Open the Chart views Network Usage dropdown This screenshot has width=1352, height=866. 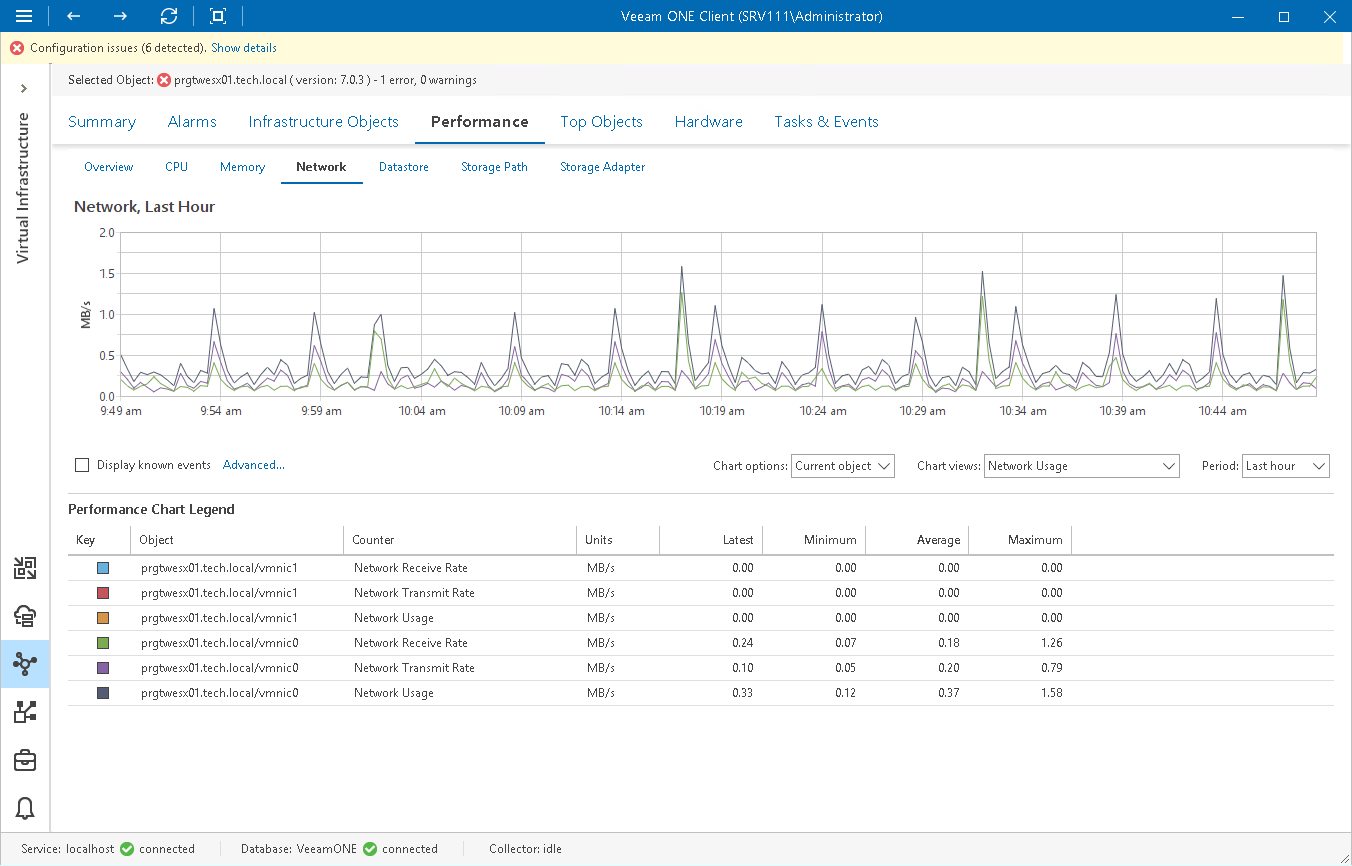(x=1082, y=466)
